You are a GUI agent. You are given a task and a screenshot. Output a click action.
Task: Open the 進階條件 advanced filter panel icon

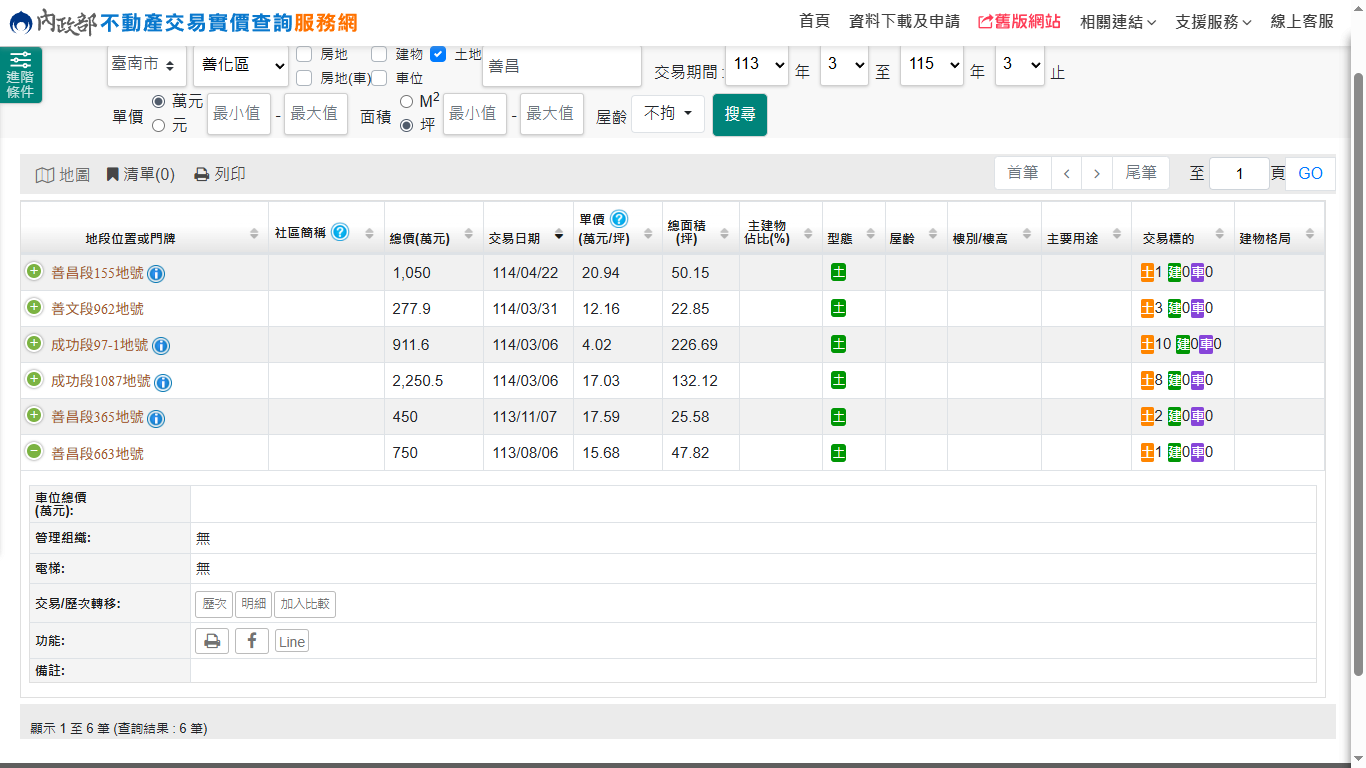20,75
